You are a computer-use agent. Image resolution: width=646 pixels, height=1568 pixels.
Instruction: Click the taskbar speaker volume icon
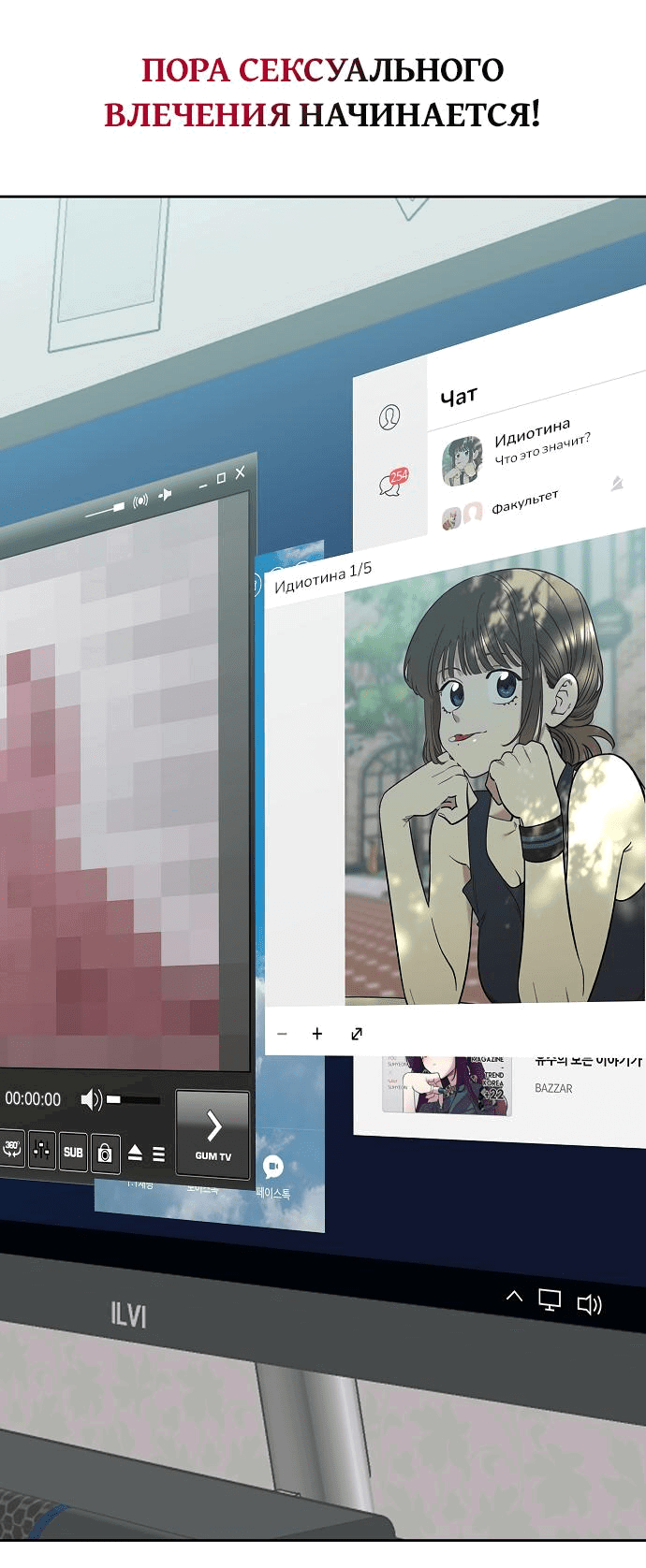pyautogui.click(x=589, y=1304)
